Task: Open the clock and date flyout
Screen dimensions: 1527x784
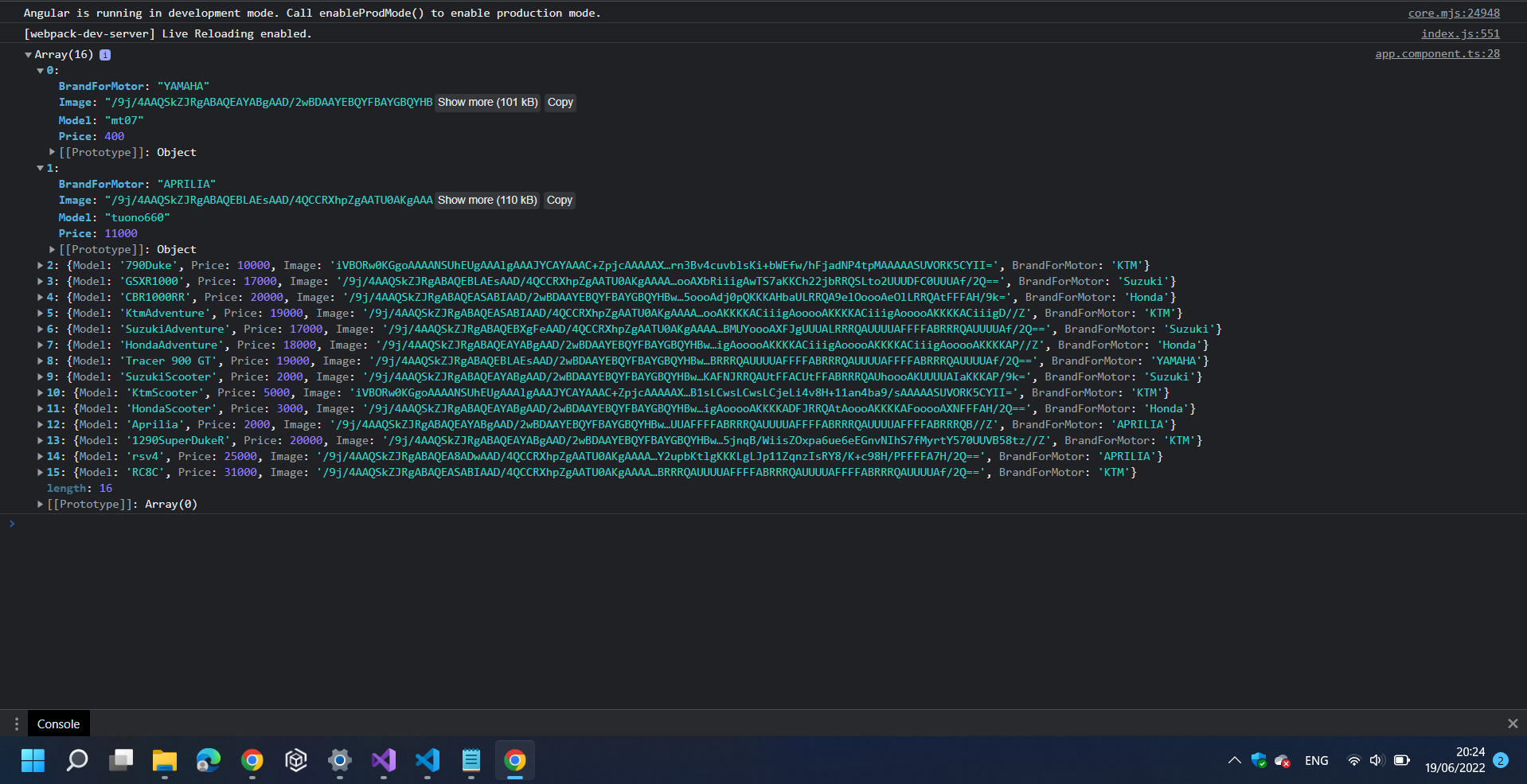Action: (x=1455, y=760)
